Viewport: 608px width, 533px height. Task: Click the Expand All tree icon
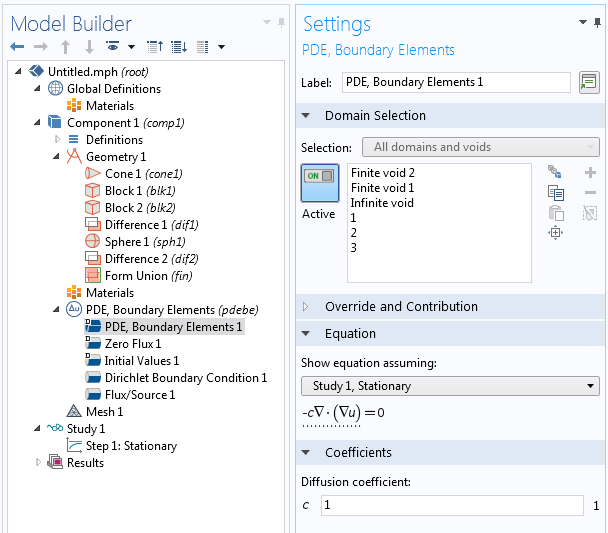[179, 47]
